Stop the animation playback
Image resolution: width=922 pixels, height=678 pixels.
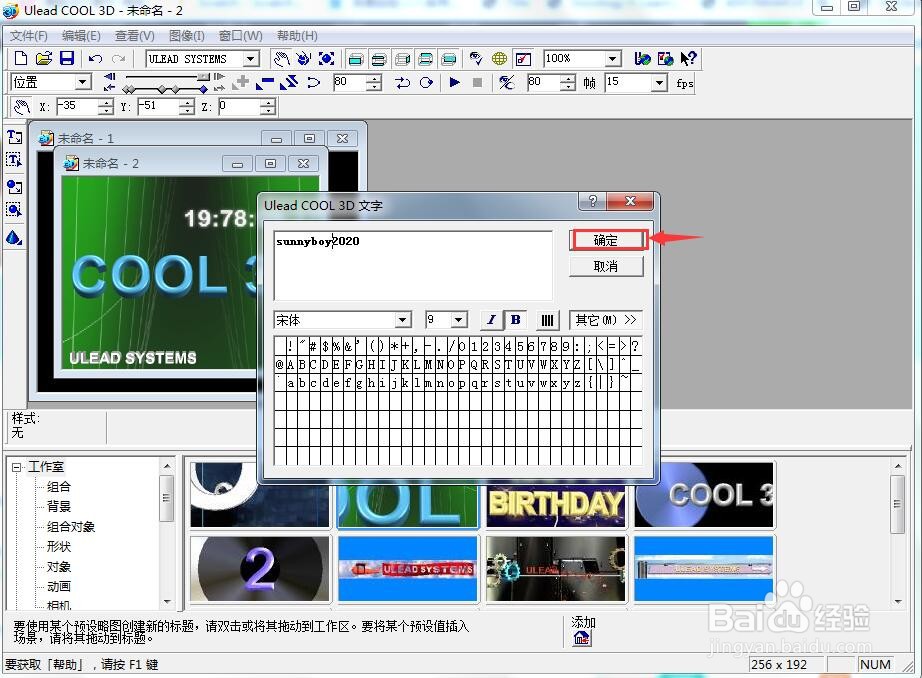tap(477, 82)
